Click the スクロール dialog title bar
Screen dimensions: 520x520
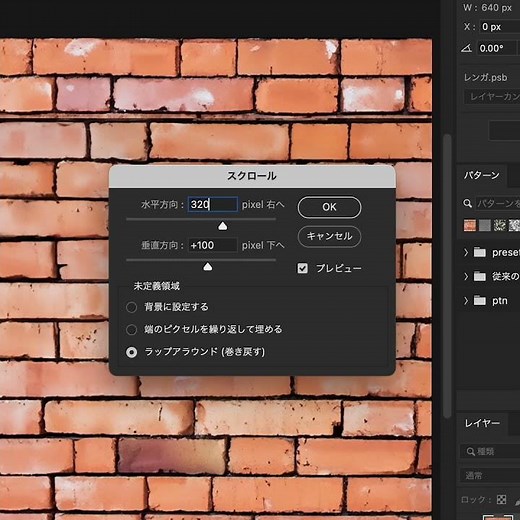[x=252, y=176]
